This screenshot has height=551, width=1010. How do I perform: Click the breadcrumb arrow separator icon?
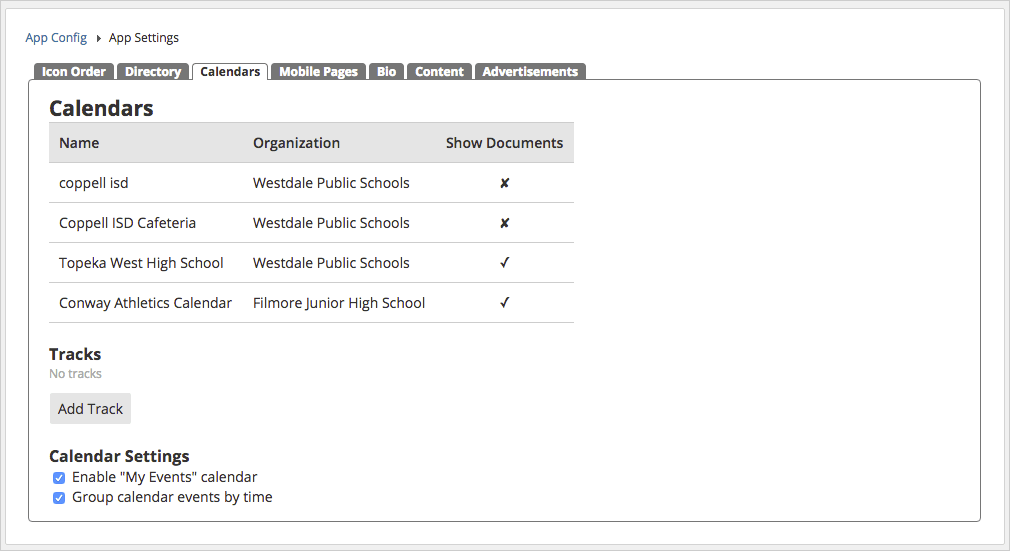click(x=99, y=38)
